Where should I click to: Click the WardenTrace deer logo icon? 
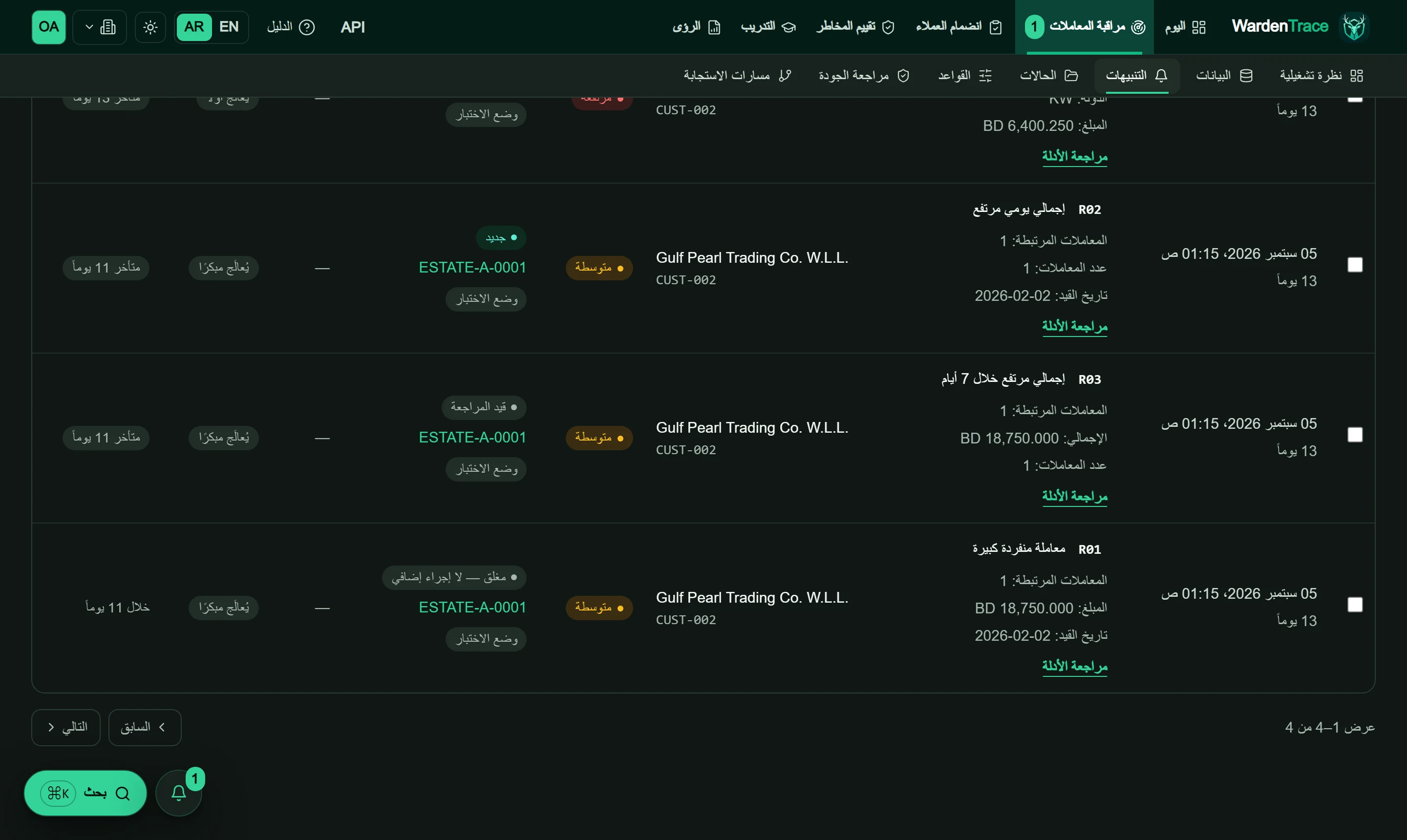point(1354,26)
